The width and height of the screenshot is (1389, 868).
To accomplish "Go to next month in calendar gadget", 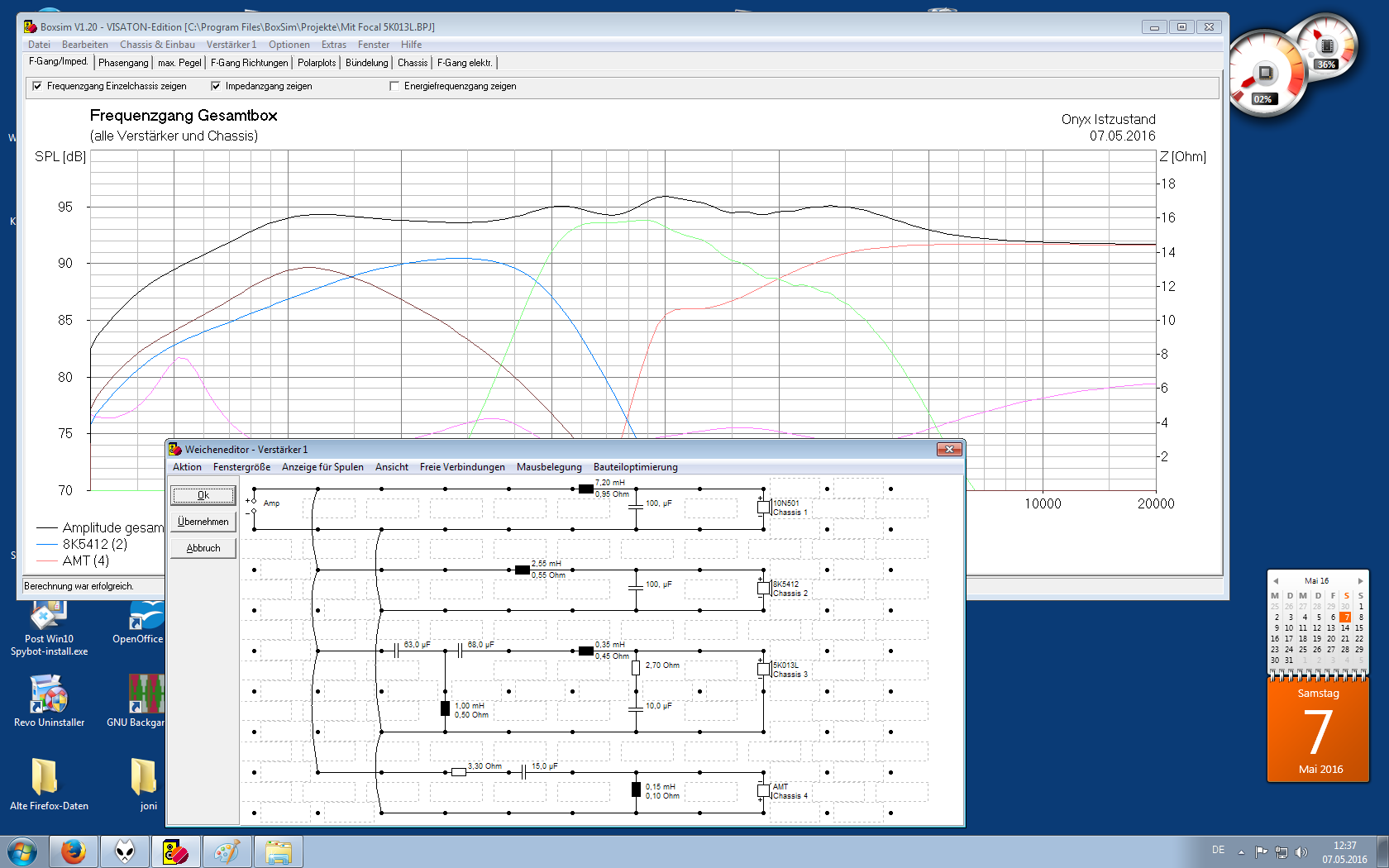I will click(x=1360, y=581).
